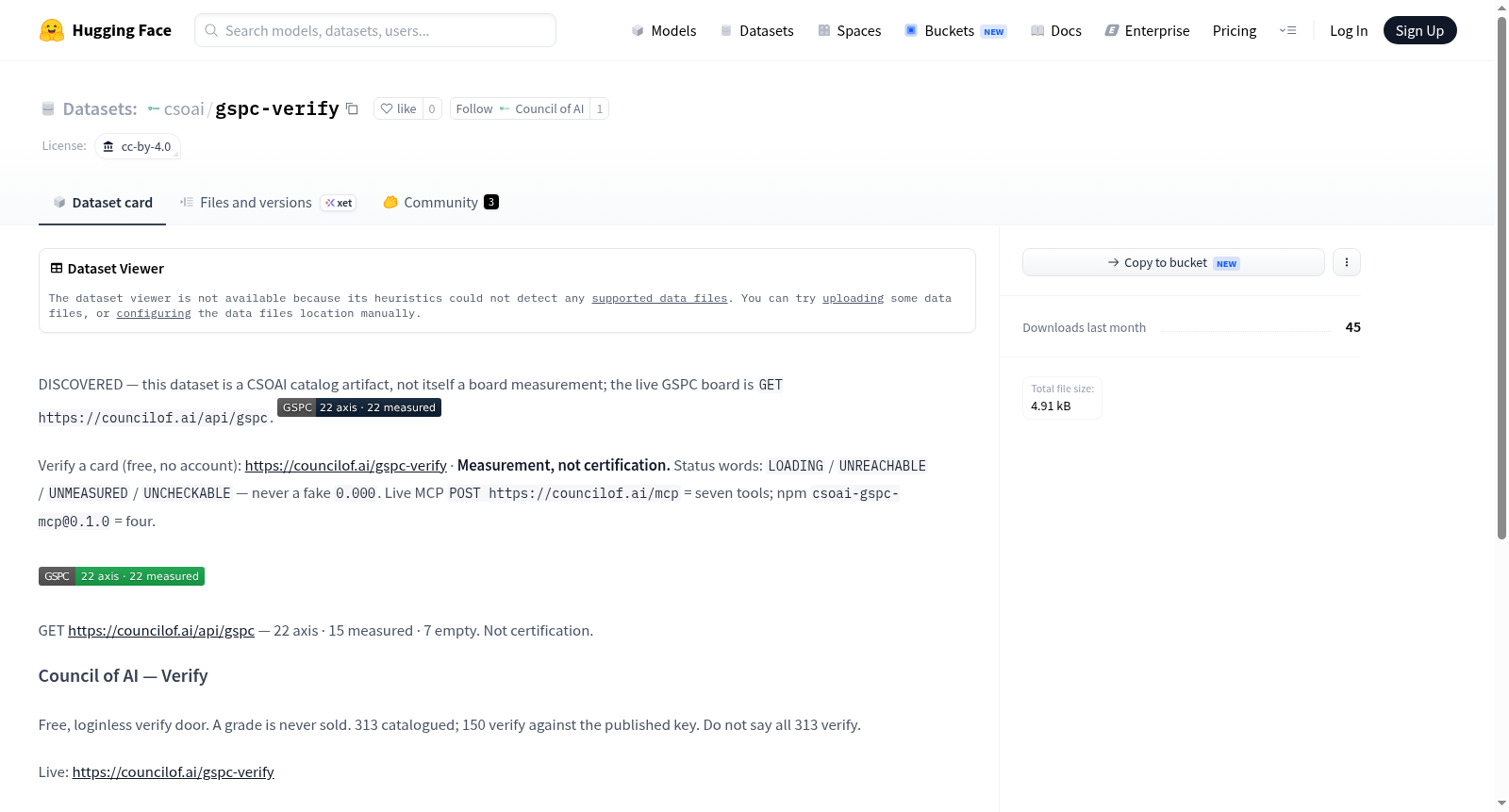
Task: Click the Total file size 4.91 kB box
Action: point(1062,398)
